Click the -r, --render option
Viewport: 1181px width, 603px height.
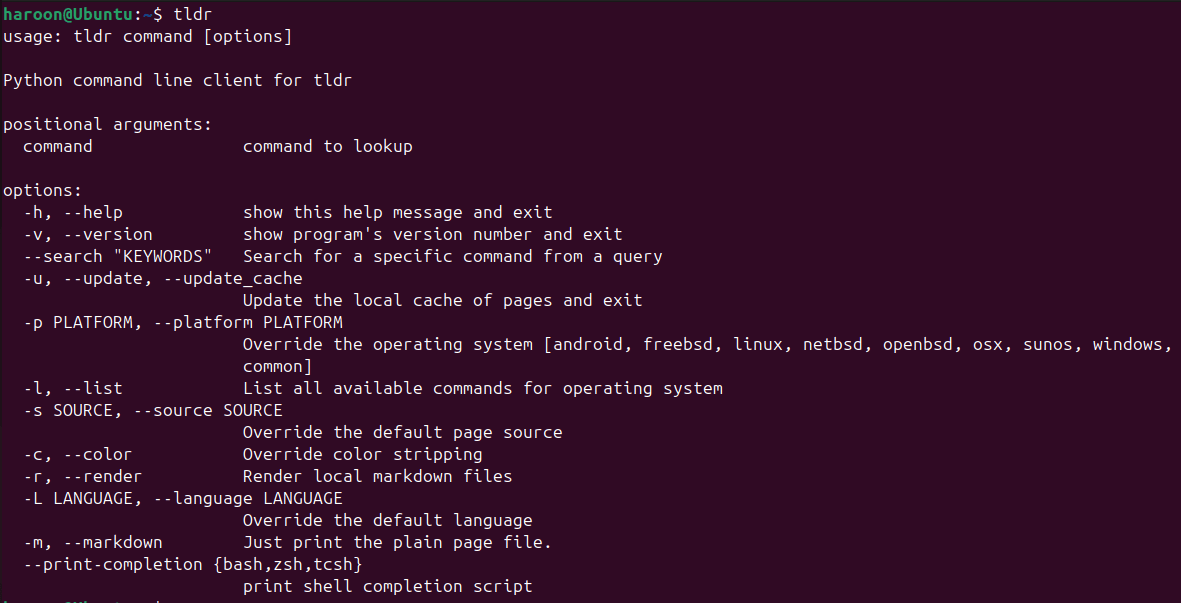83,477
